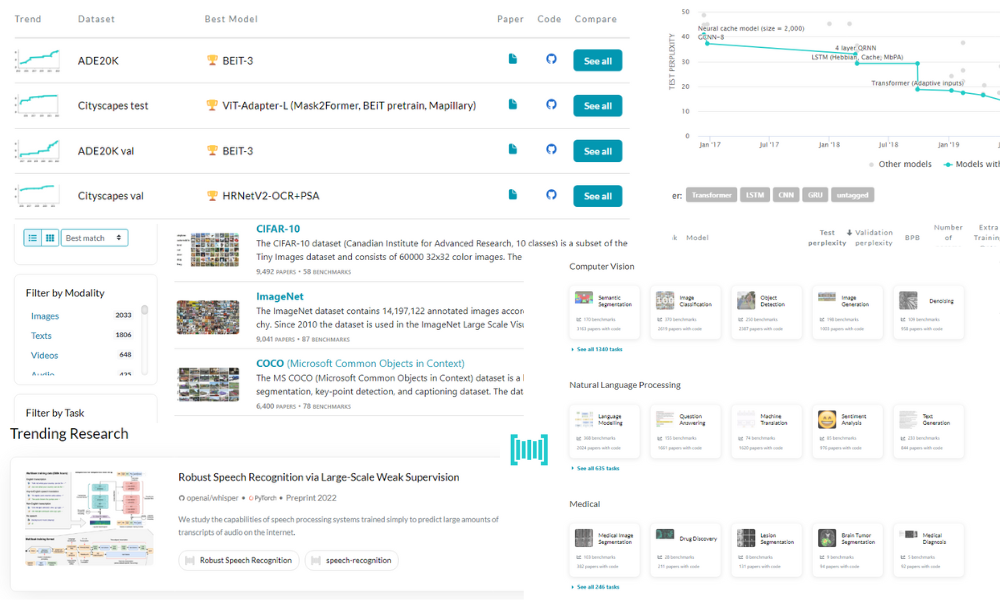Open the Image Generation task card
Image resolution: width=1000 pixels, height=600 pixels.
848,312
